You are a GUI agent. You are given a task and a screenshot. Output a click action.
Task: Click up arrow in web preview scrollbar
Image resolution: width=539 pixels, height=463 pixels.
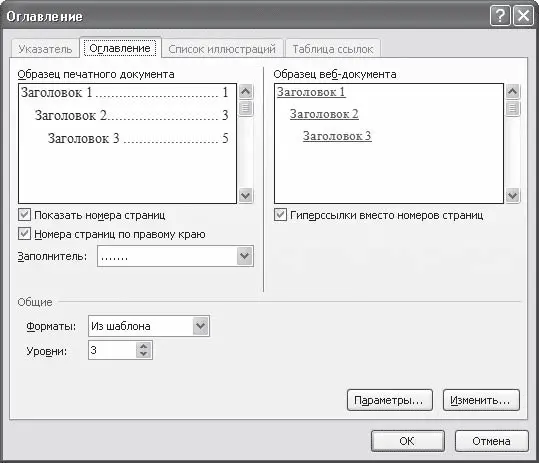pyautogui.click(x=513, y=91)
